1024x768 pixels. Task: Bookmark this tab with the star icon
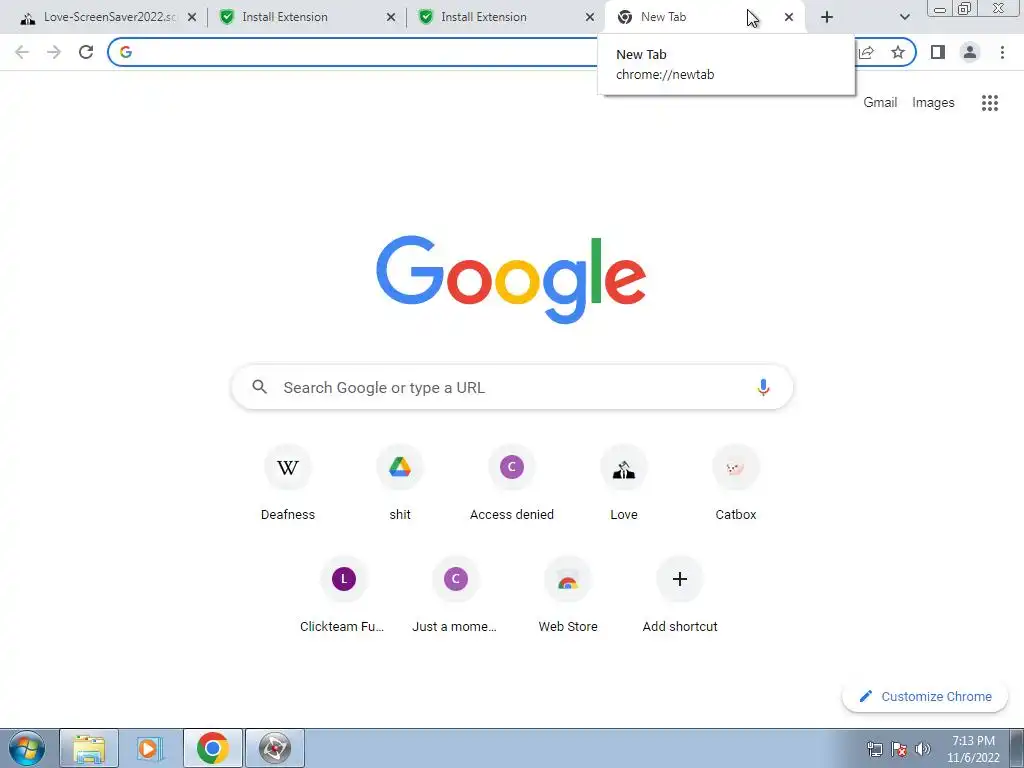(x=898, y=52)
